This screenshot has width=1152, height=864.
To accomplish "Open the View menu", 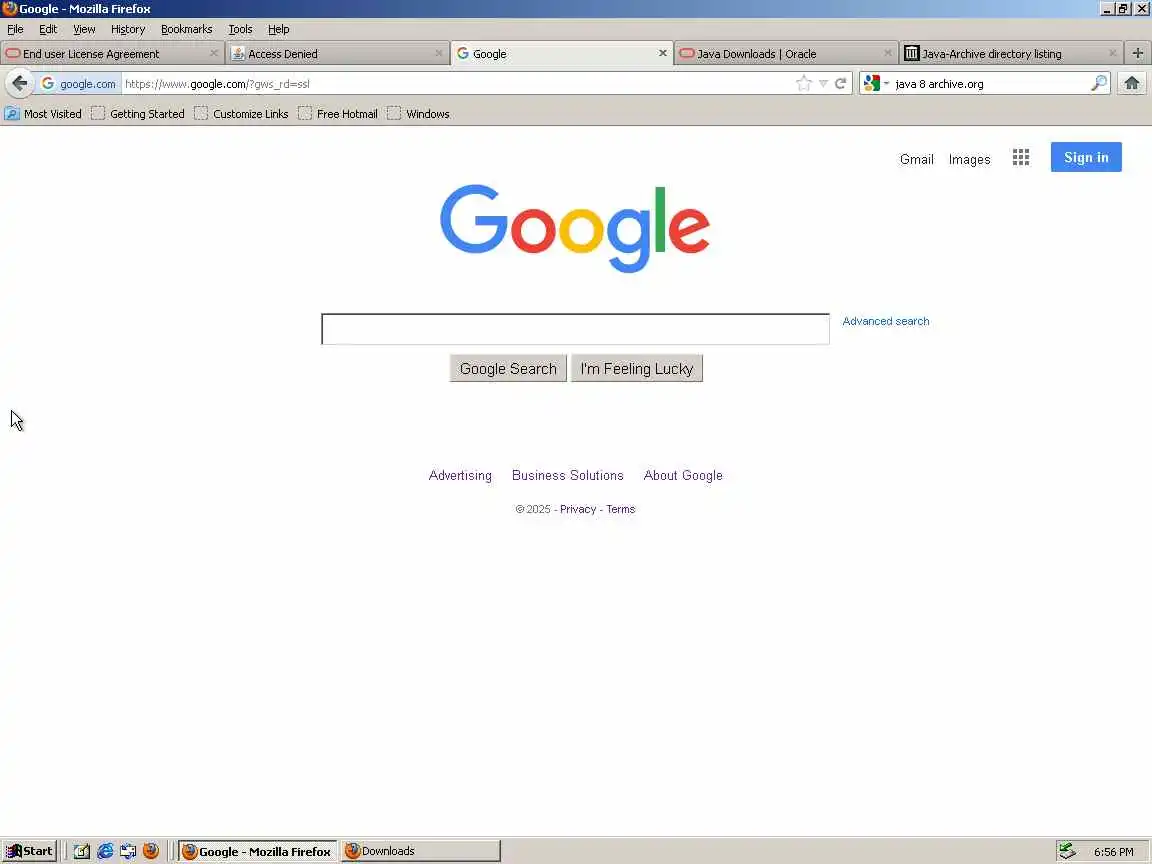I will coord(84,29).
